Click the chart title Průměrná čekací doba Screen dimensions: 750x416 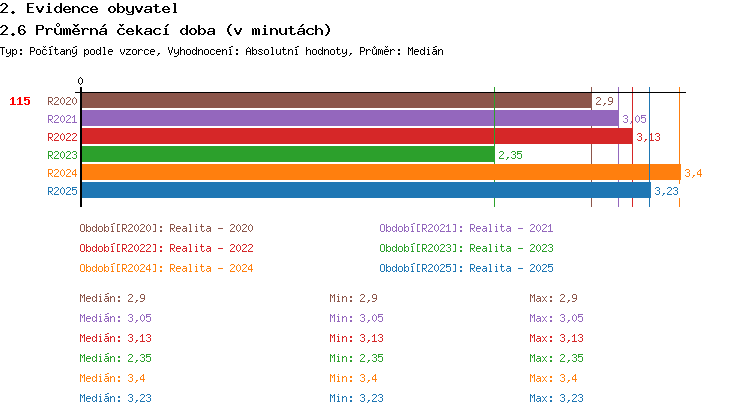[x=165, y=30]
